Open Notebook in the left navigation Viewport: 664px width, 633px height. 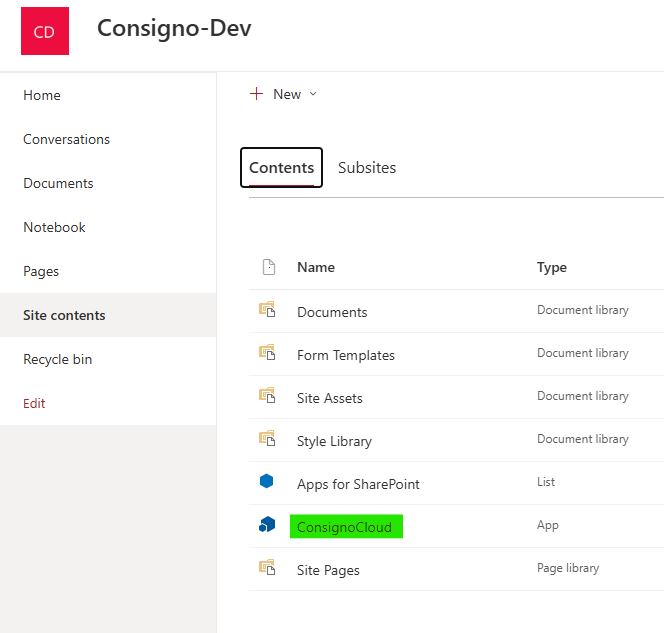(55, 227)
